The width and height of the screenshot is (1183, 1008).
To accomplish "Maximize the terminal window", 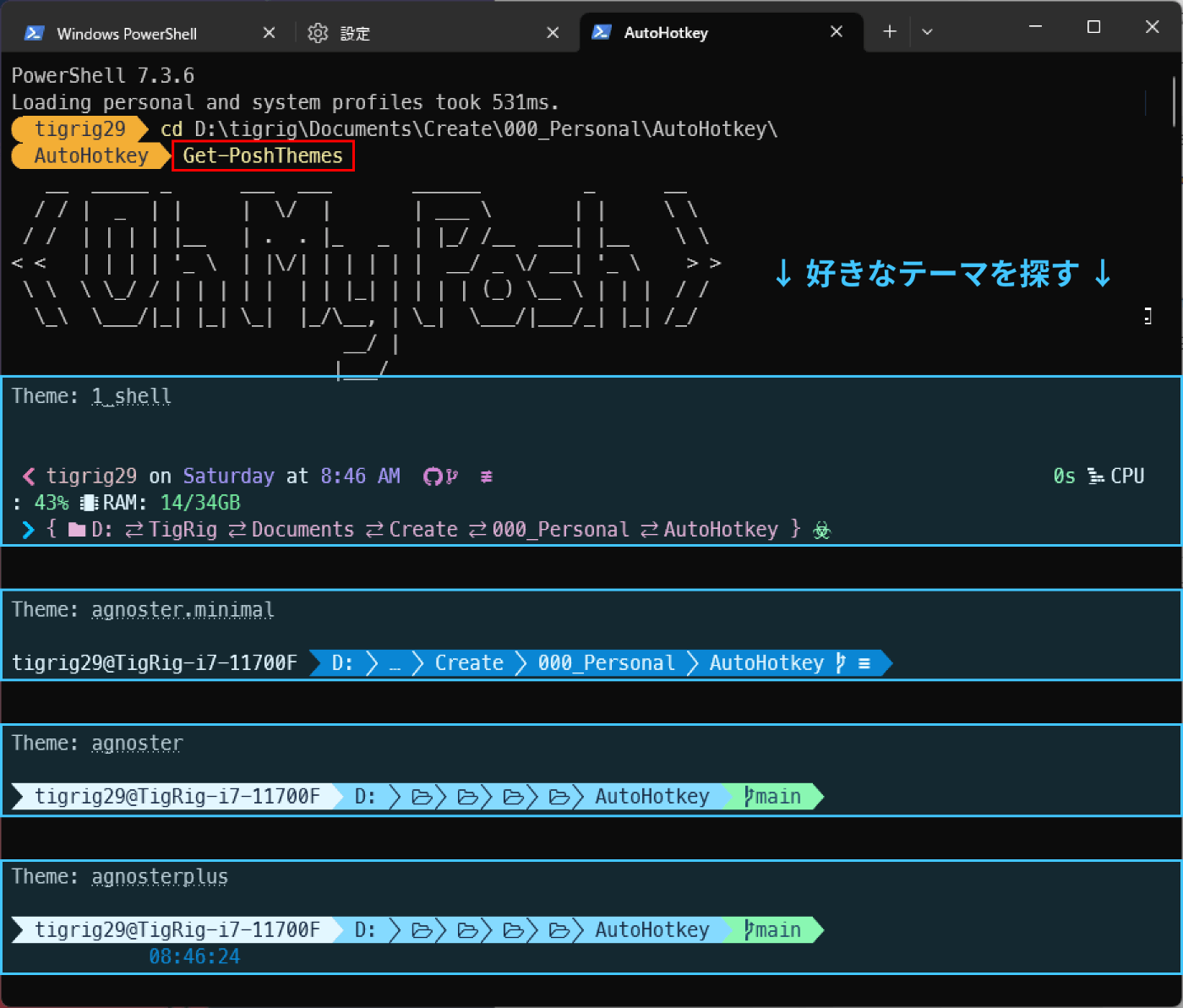I will point(1093,27).
